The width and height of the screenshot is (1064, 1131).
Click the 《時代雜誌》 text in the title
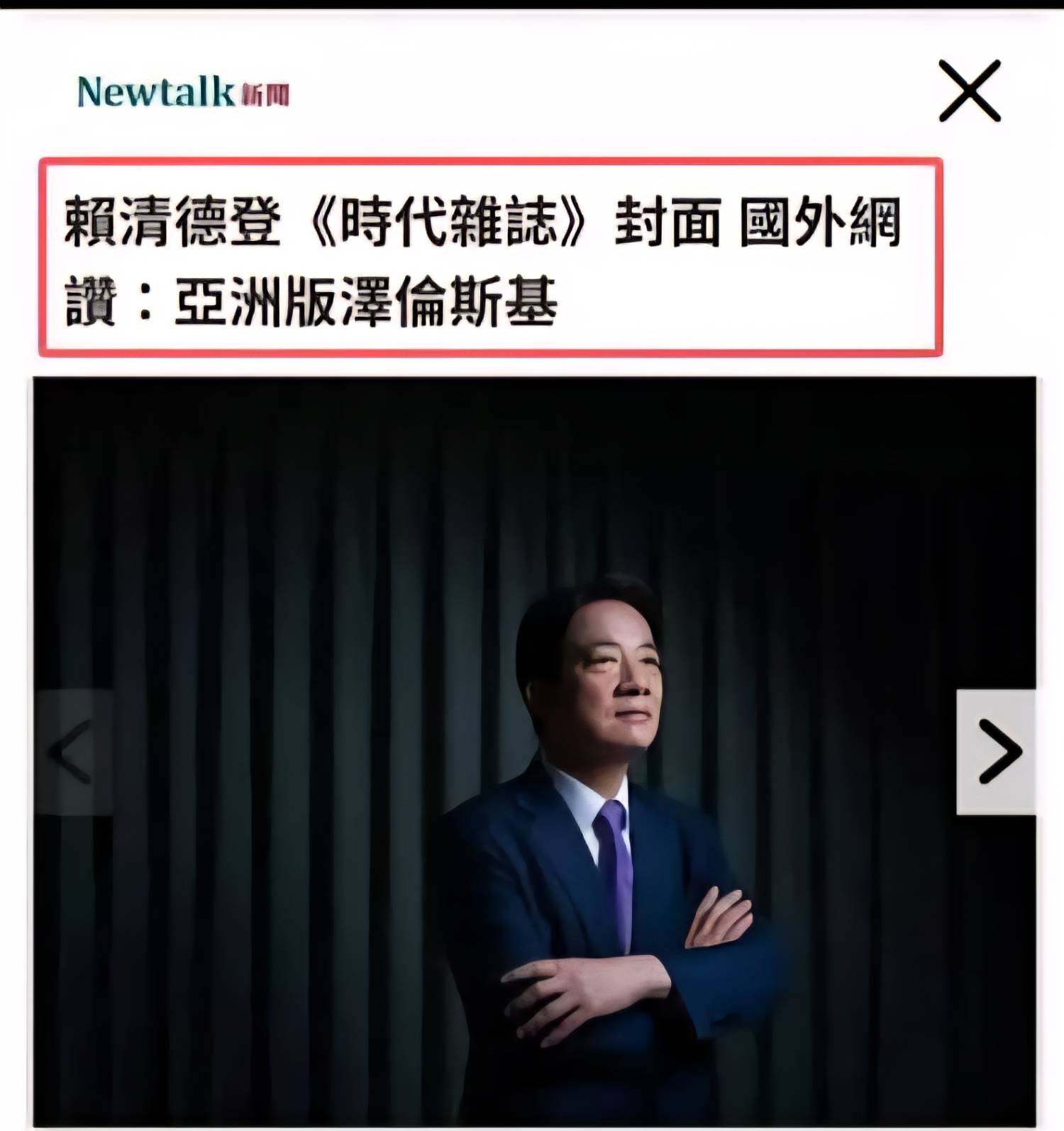pyautogui.click(x=449, y=223)
